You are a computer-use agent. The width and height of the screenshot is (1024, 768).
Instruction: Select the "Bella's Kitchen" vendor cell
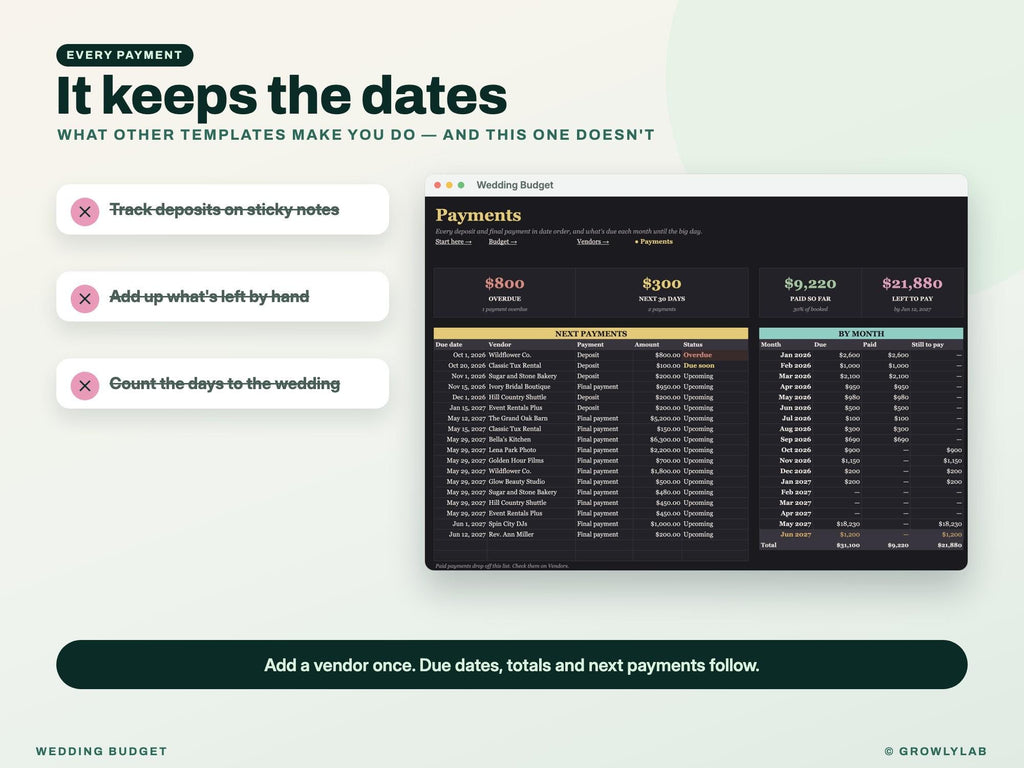[x=509, y=440]
